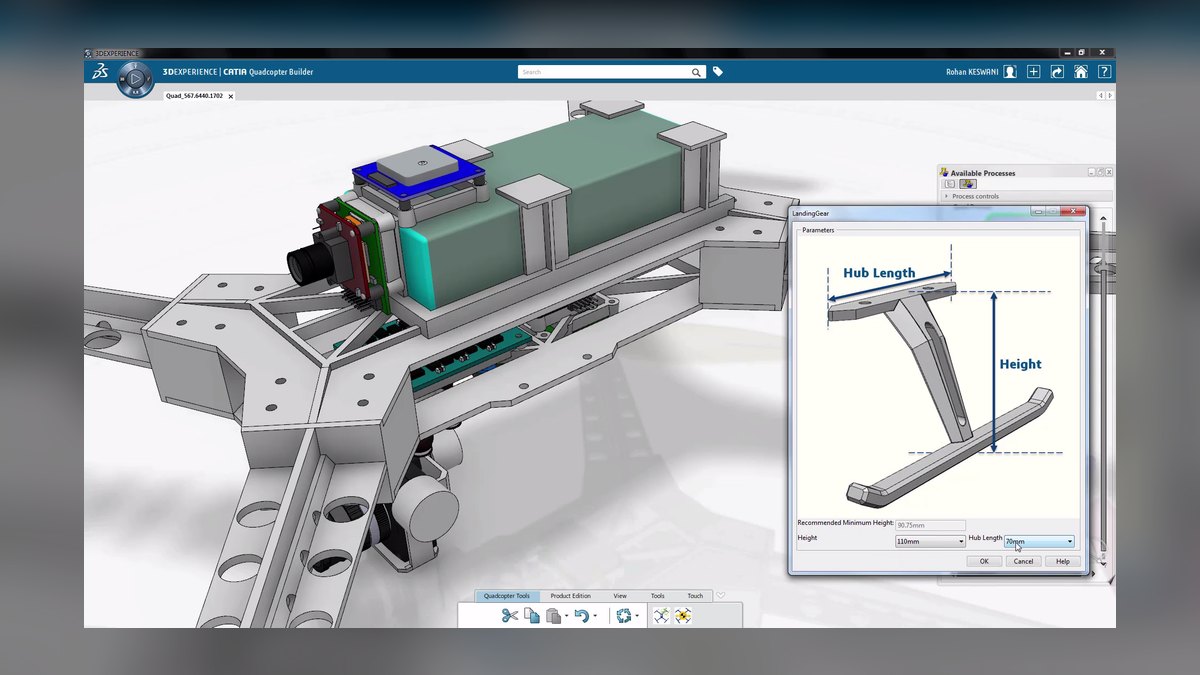1200x675 pixels.
Task: Click the 'Height' label next to 110mm
Action: pyautogui.click(x=807, y=538)
